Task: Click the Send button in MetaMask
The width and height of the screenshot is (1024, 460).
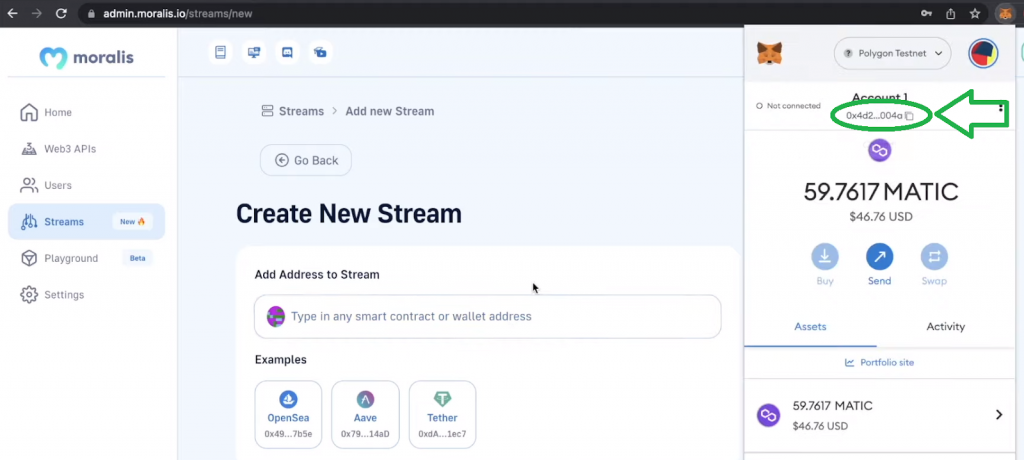Action: (880, 265)
